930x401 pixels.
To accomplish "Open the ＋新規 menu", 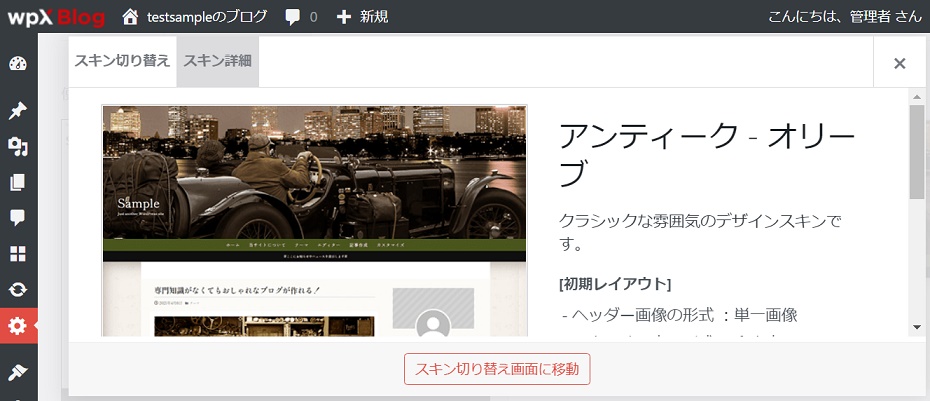I will (x=362, y=17).
